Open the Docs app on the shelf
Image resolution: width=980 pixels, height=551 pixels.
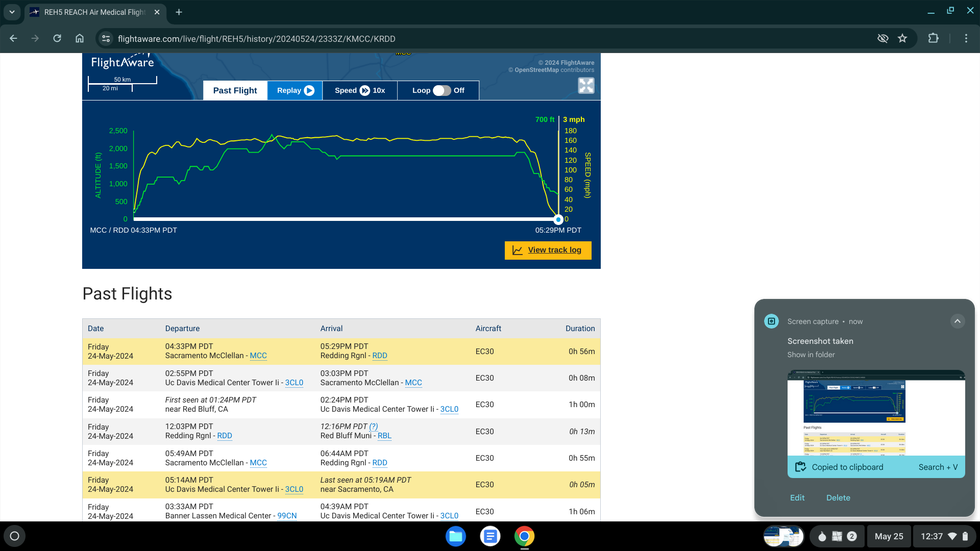tap(490, 536)
